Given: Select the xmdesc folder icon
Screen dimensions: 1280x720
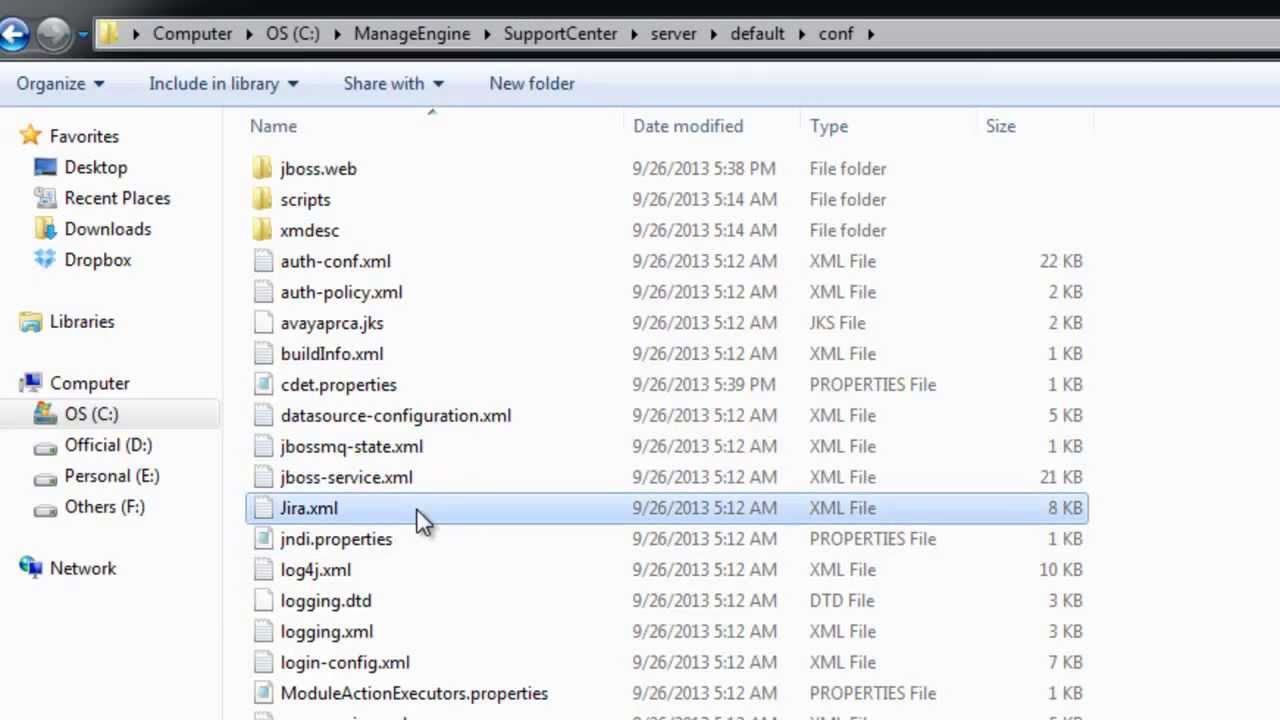Looking at the screenshot, I should coord(262,230).
